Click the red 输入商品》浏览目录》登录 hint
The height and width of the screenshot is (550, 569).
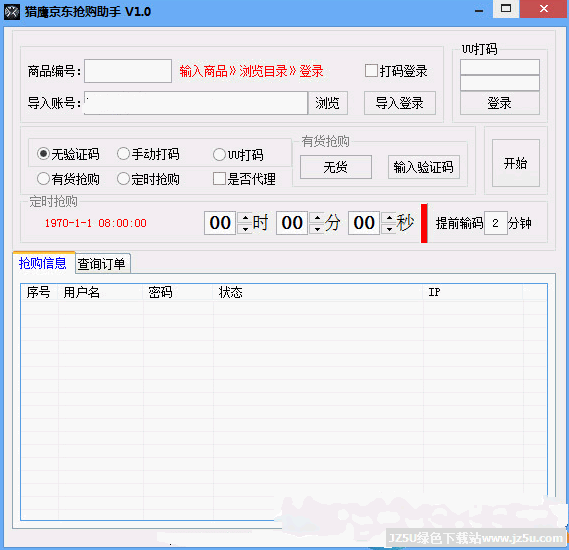point(251,71)
